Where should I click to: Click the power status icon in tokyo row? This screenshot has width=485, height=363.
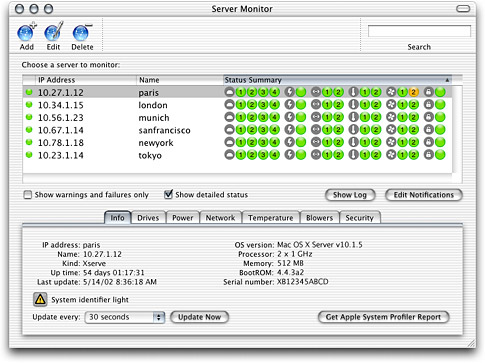289,155
